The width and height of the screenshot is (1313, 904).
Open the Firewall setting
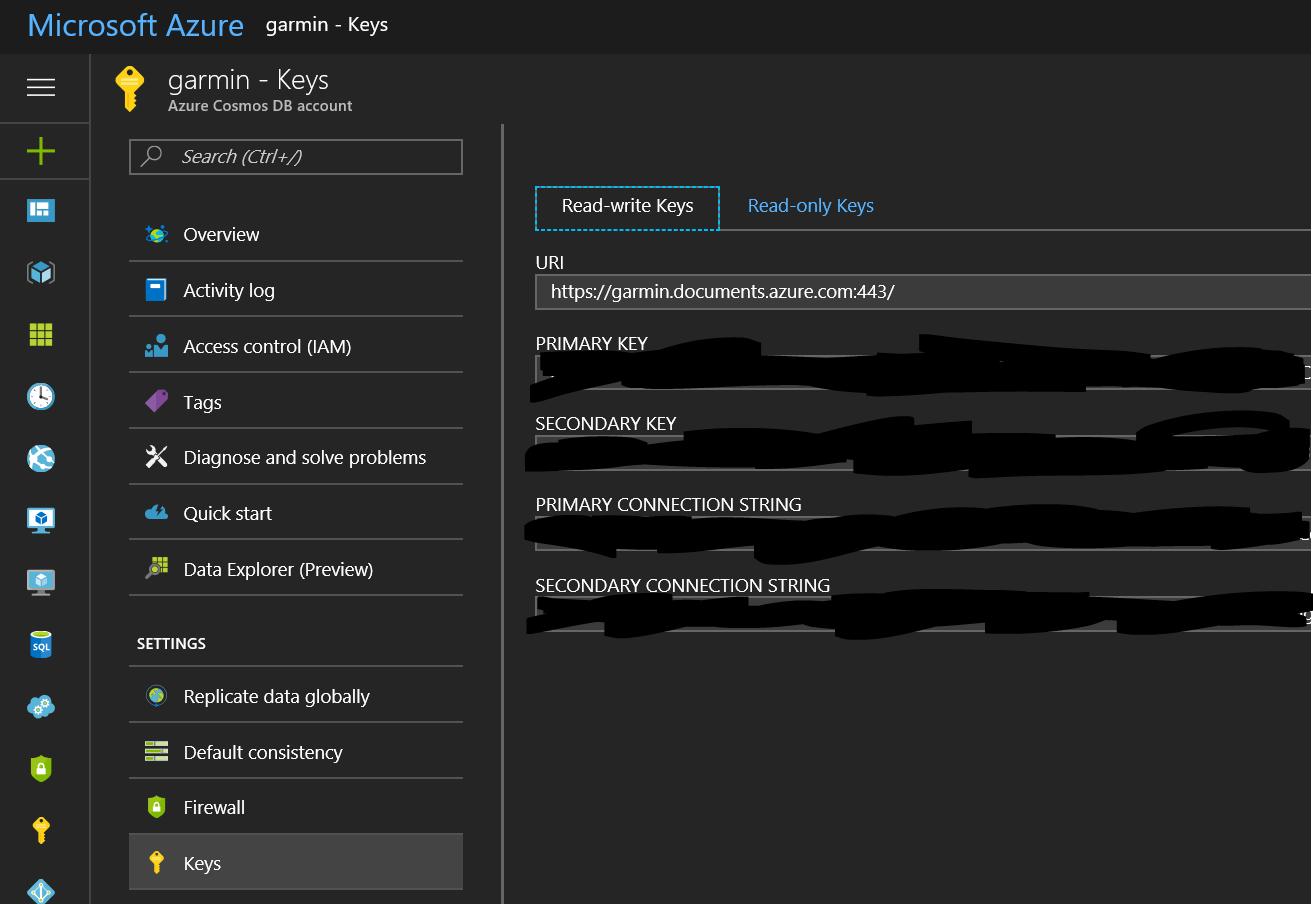pos(296,807)
